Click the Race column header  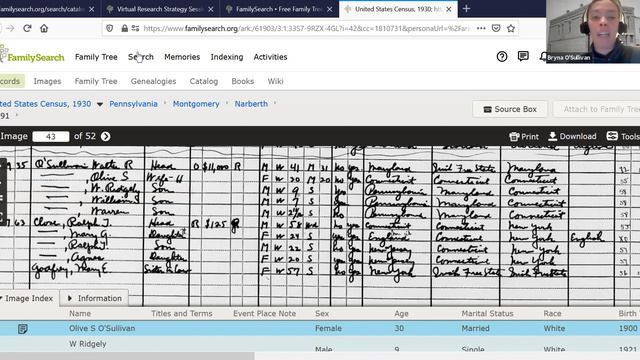coord(552,313)
